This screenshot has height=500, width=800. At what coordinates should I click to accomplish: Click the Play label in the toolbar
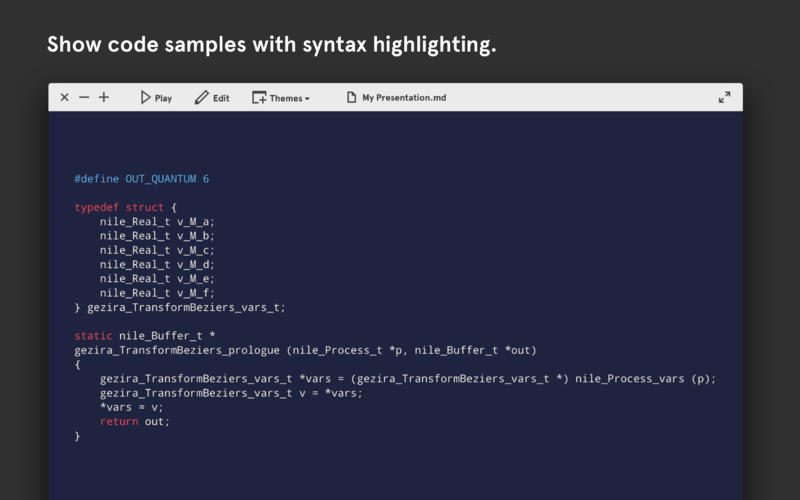point(163,98)
